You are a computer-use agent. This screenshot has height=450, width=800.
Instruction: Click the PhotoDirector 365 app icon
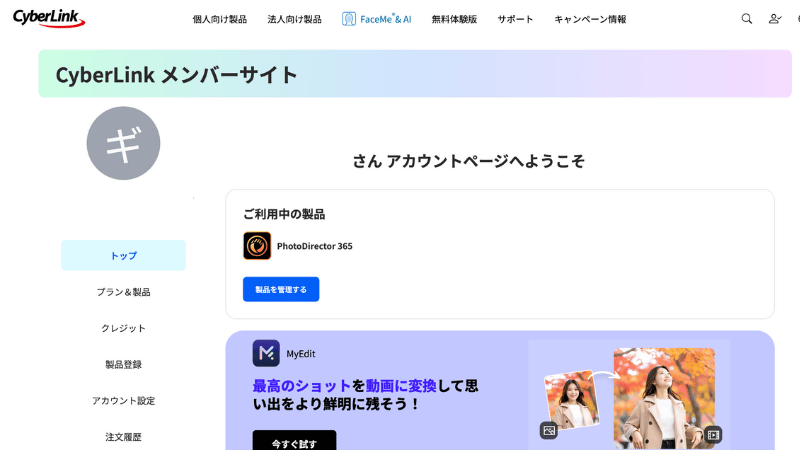257,246
